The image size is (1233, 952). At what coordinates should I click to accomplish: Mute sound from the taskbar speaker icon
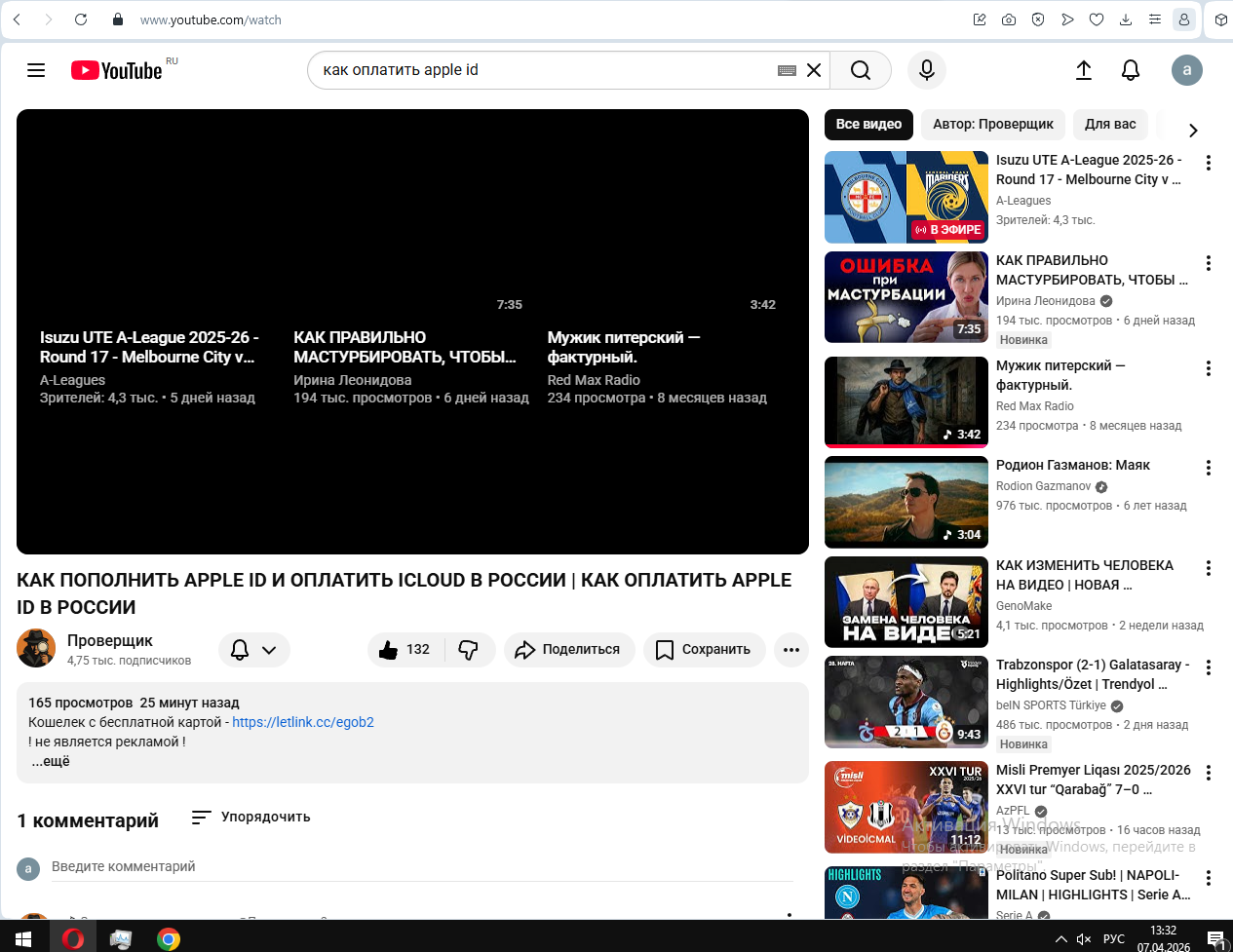point(1084,939)
